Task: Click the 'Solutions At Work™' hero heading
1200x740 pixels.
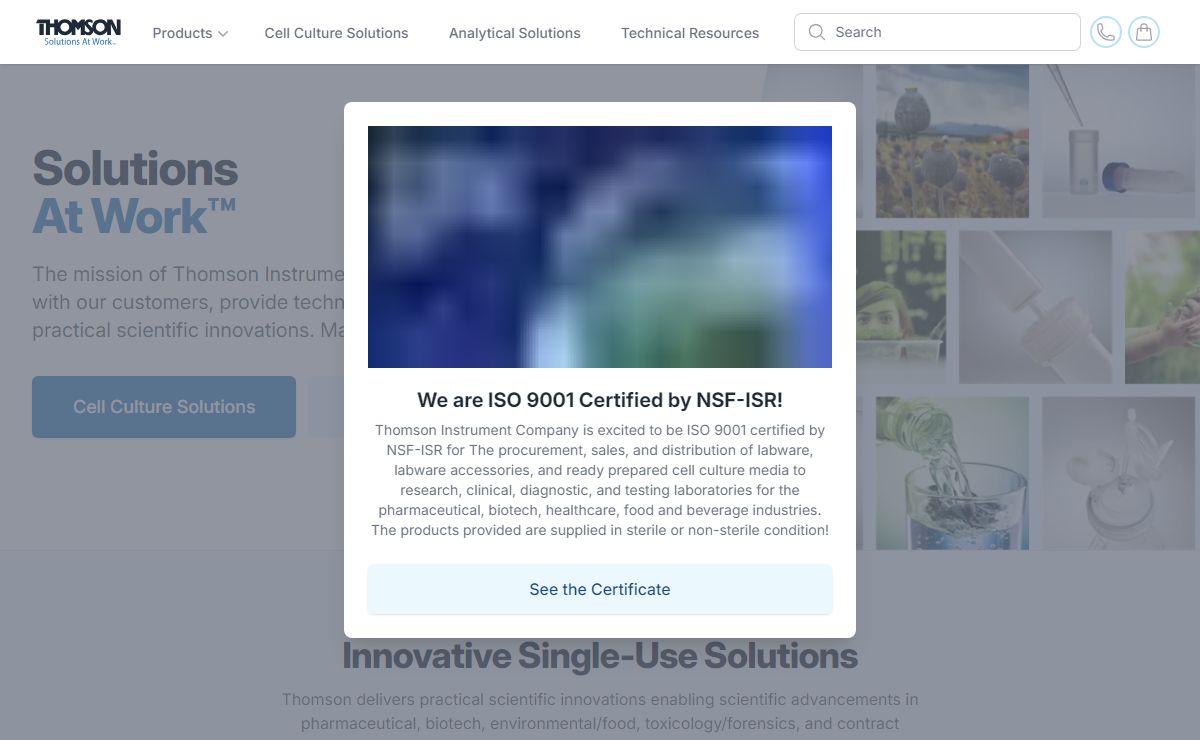Action: point(135,192)
